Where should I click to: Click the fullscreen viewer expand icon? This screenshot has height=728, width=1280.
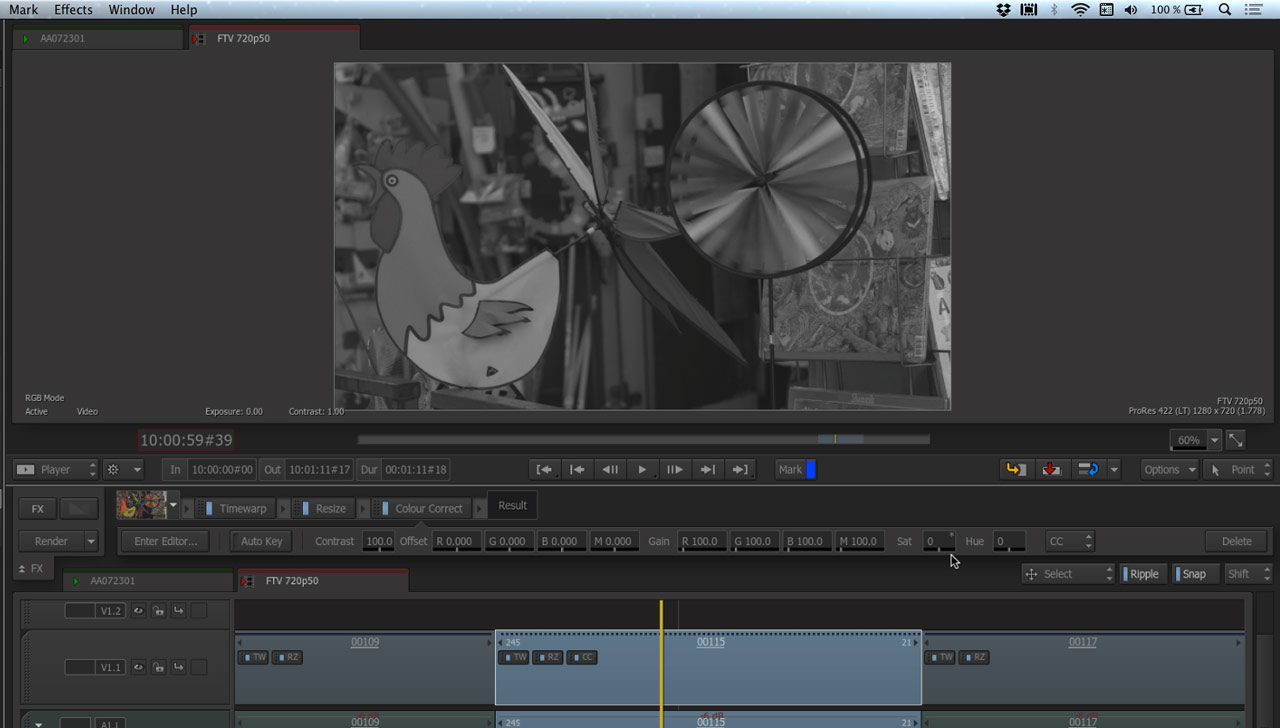coord(1236,440)
